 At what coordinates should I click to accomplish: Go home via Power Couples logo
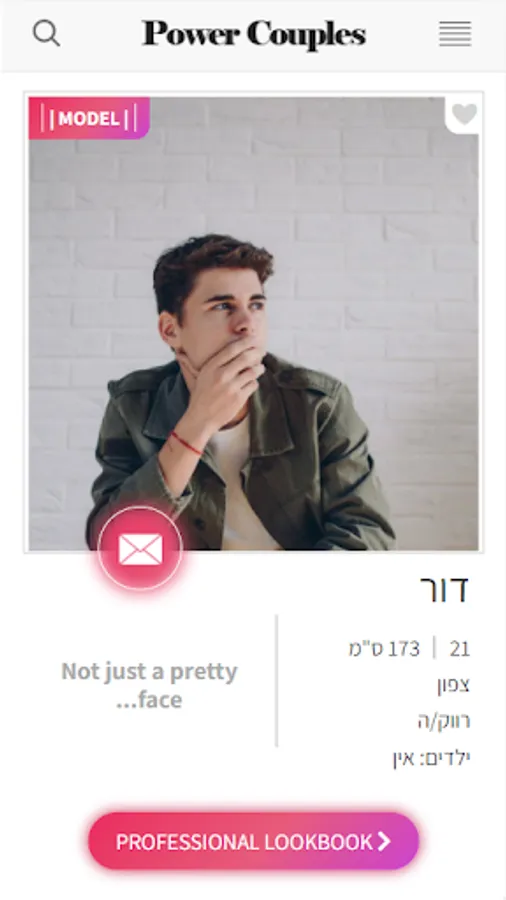point(254,34)
